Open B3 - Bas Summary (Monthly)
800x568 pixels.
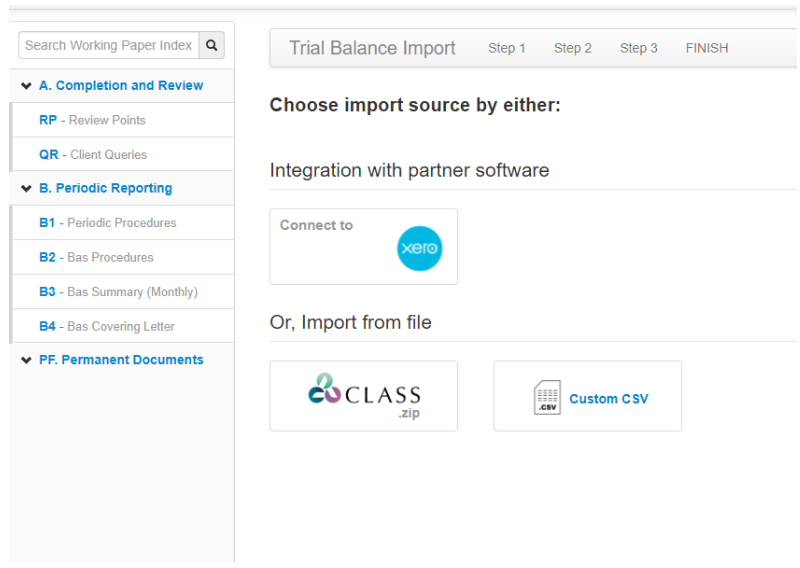click(x=118, y=292)
